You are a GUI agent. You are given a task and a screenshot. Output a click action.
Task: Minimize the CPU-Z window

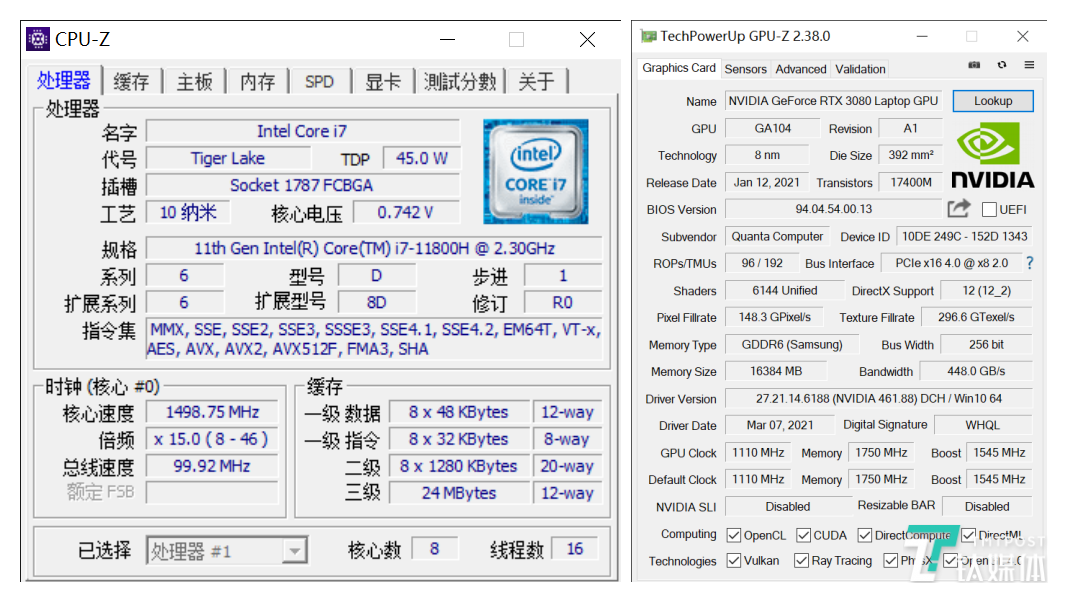(447, 39)
